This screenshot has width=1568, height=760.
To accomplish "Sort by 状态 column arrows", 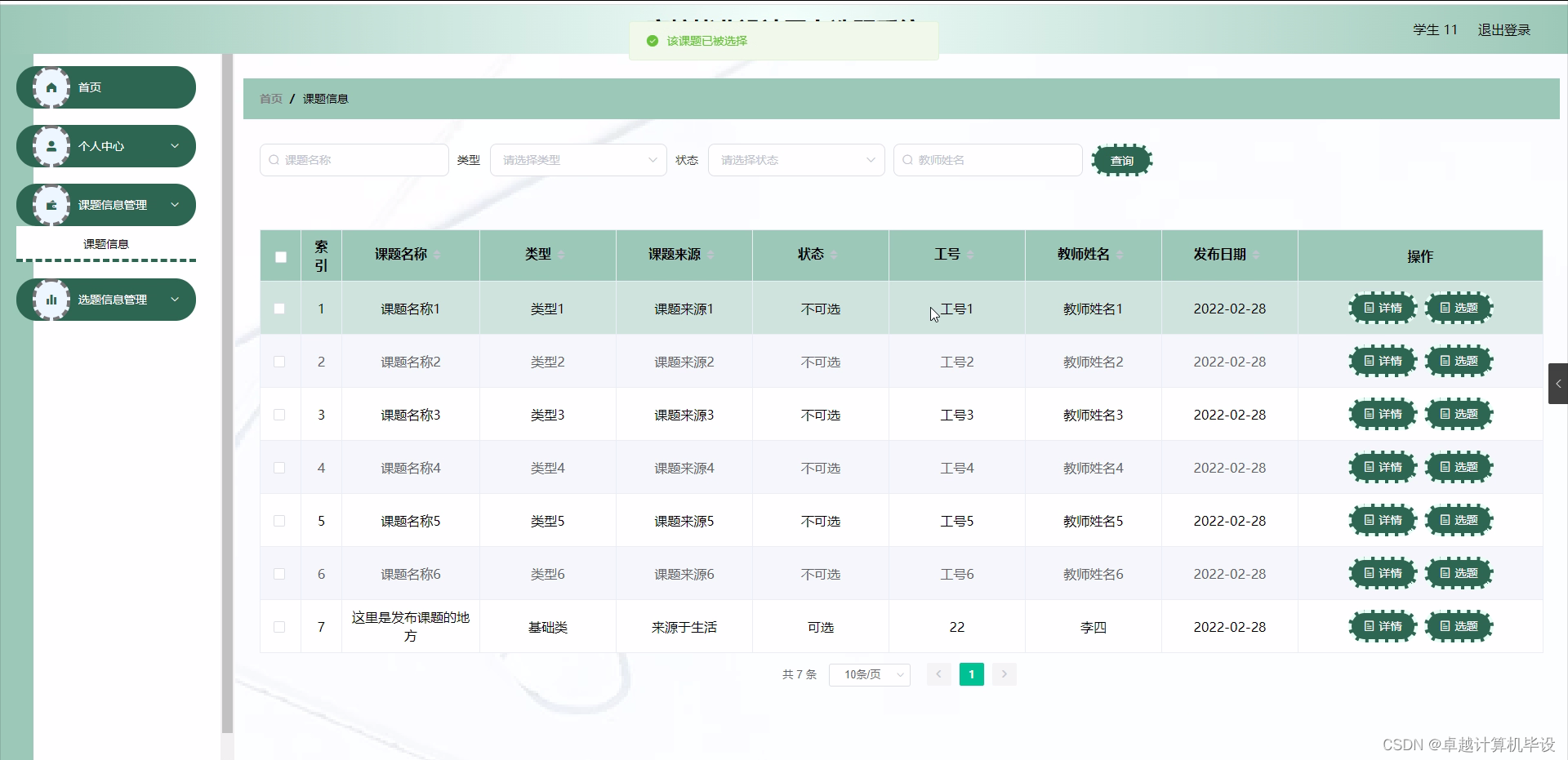I will point(834,255).
